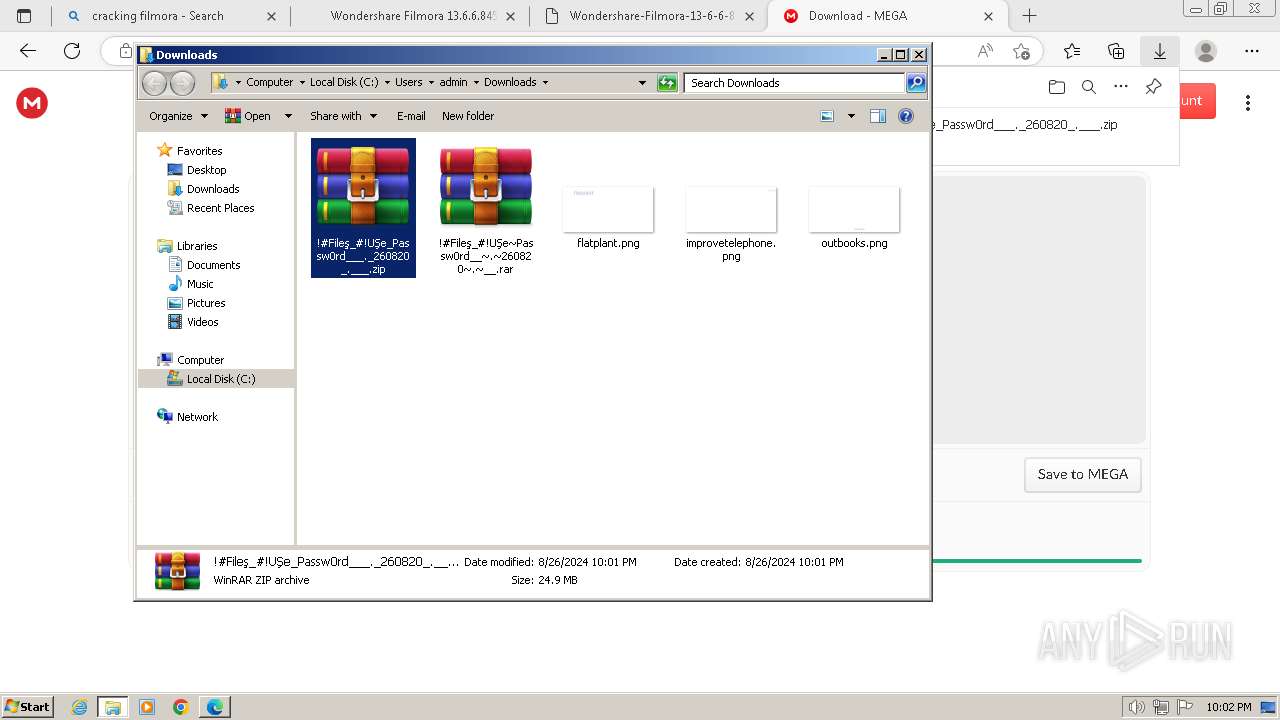
Task: Open the Organize dropdown menu
Action: [x=178, y=116]
